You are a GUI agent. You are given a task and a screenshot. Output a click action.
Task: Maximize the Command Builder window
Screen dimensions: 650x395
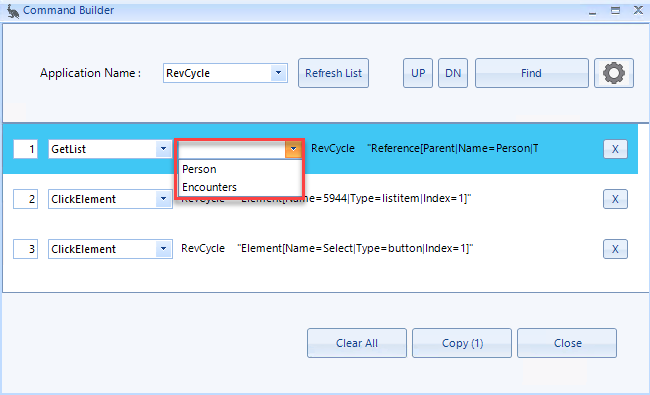(615, 11)
